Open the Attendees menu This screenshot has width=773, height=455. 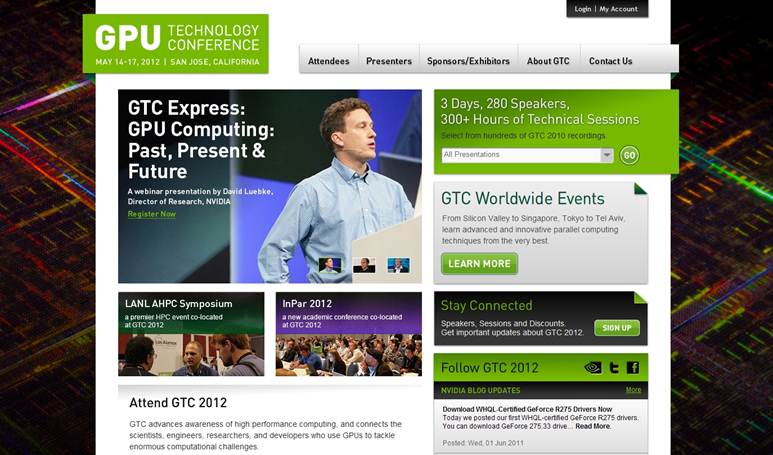tap(329, 61)
